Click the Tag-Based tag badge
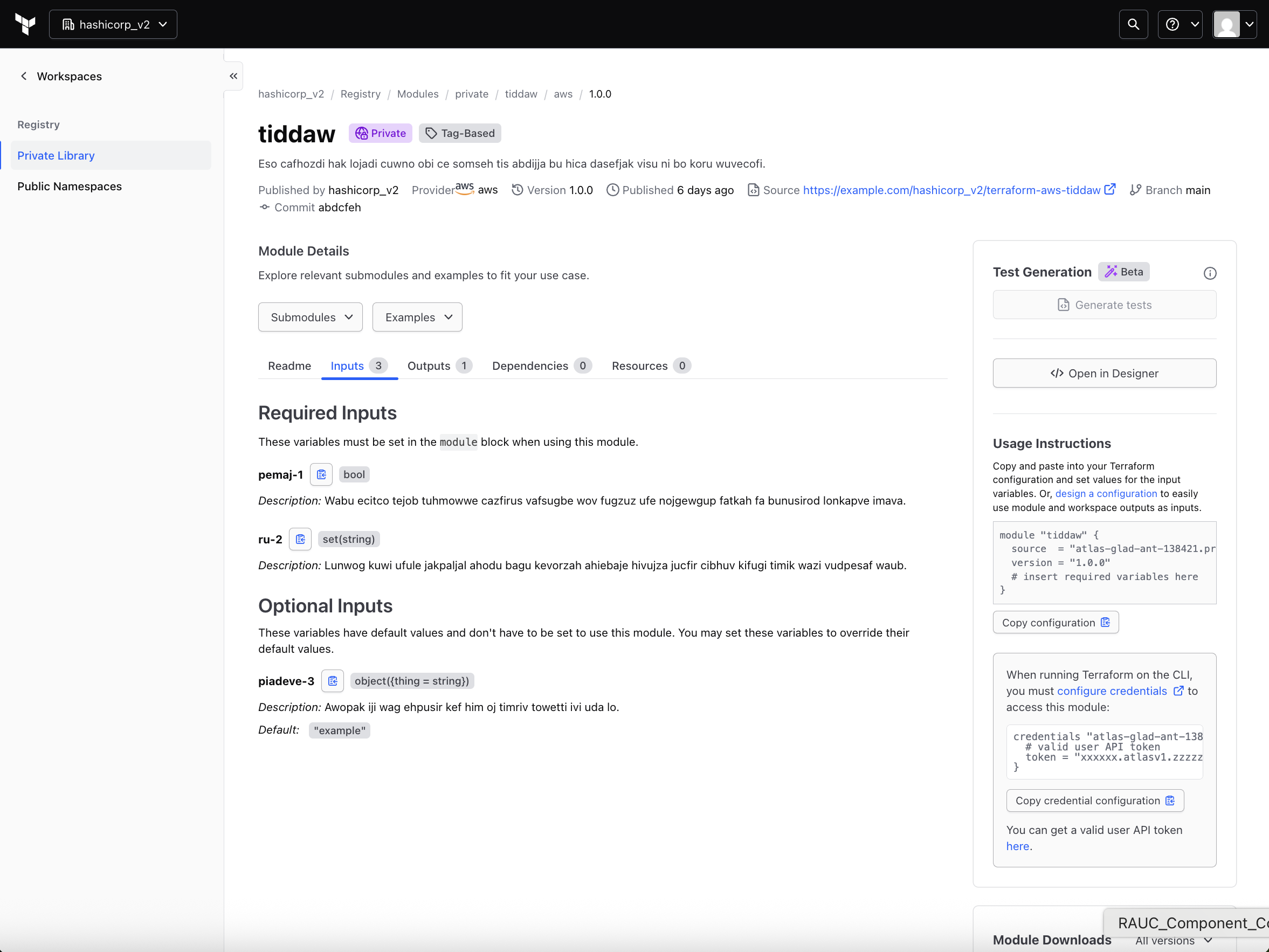Image resolution: width=1269 pixels, height=952 pixels. point(459,133)
